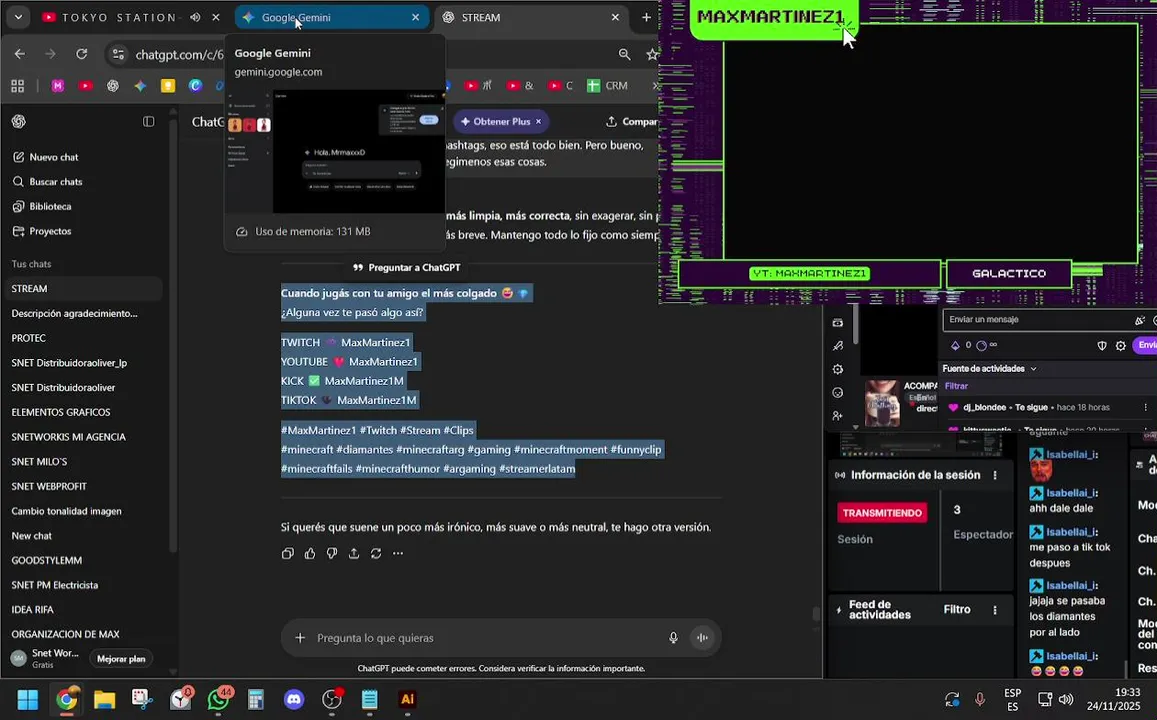The width and height of the screenshot is (1157, 720).
Task: Open ChatGPT logo home icon in sidebar
Action: [19, 122]
